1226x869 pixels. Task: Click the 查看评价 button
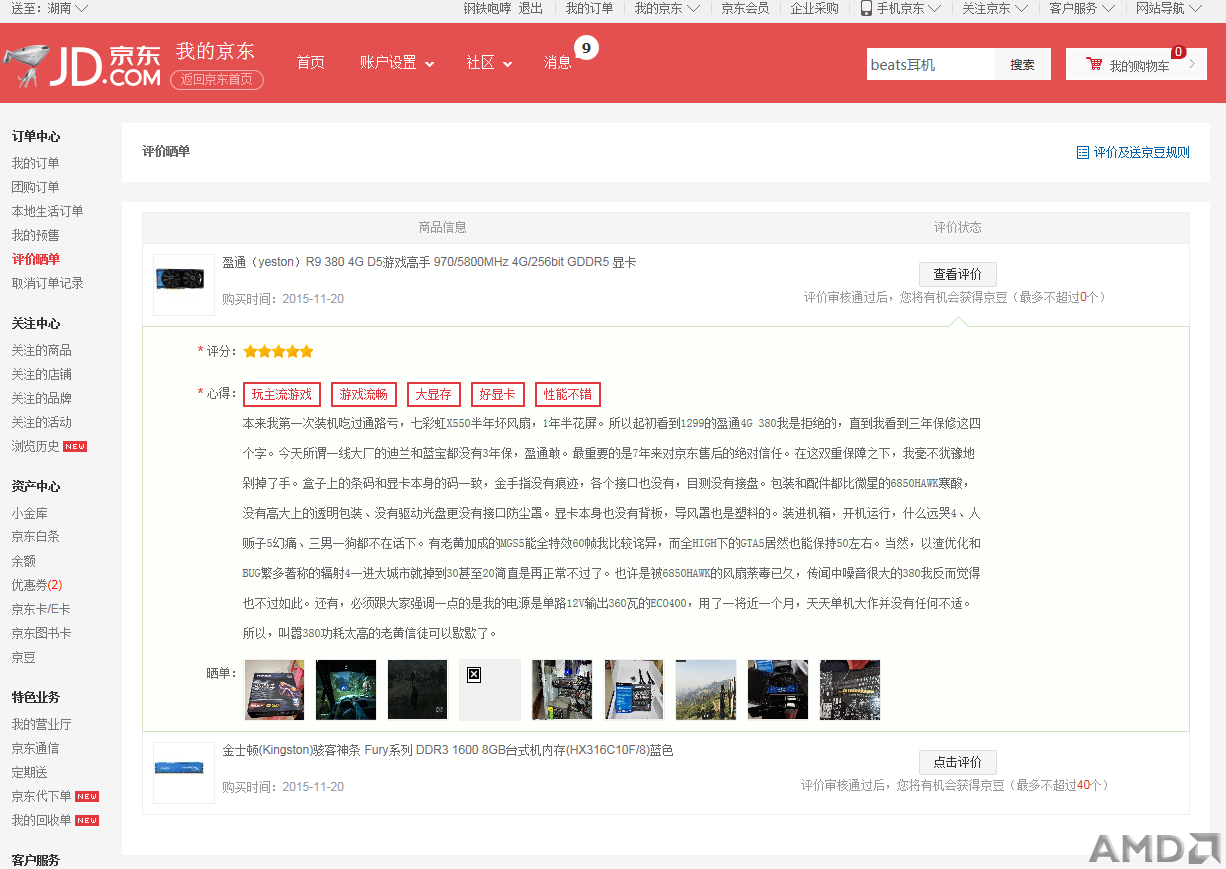[x=958, y=274]
